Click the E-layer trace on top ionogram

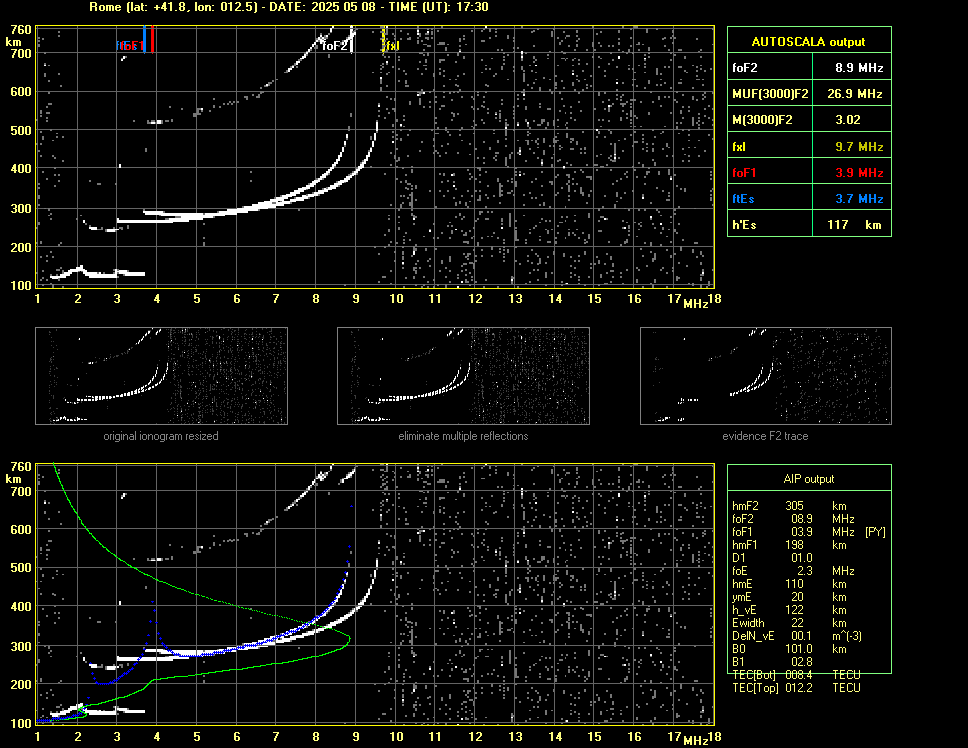pos(99,273)
